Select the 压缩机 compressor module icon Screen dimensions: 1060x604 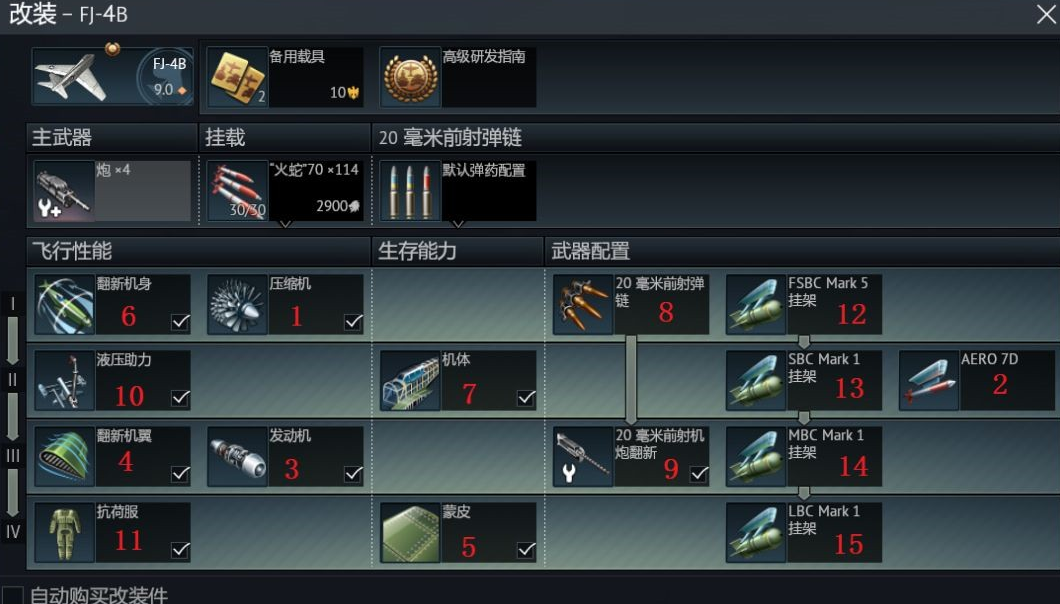click(x=237, y=304)
